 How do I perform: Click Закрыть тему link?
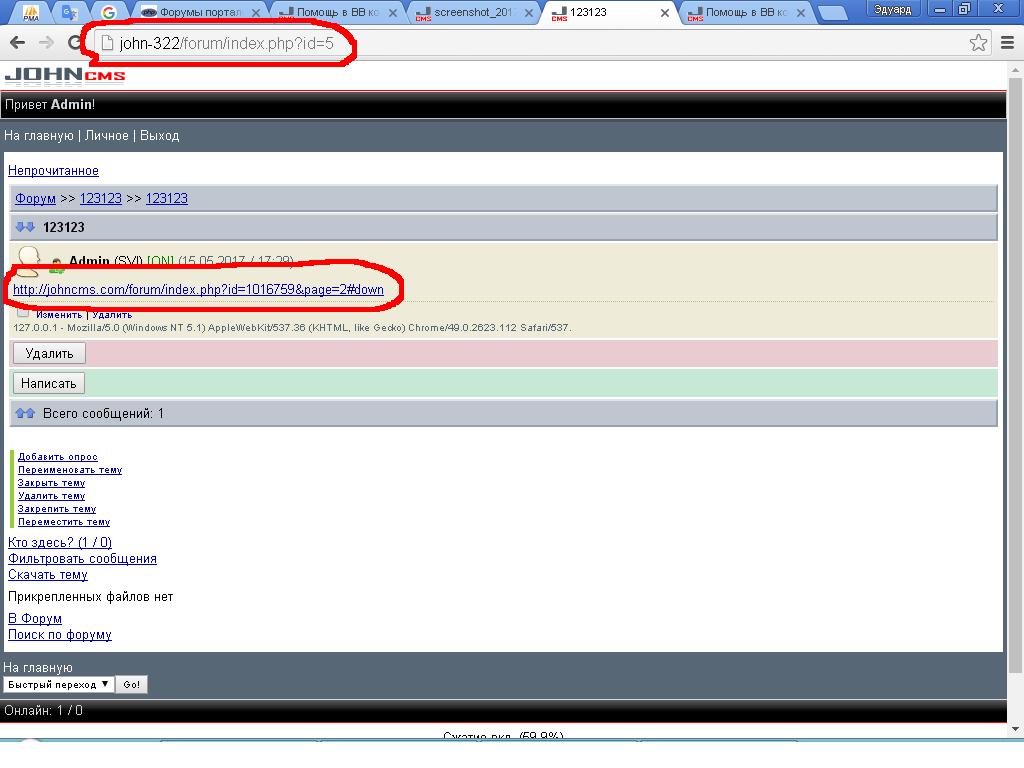(x=52, y=483)
